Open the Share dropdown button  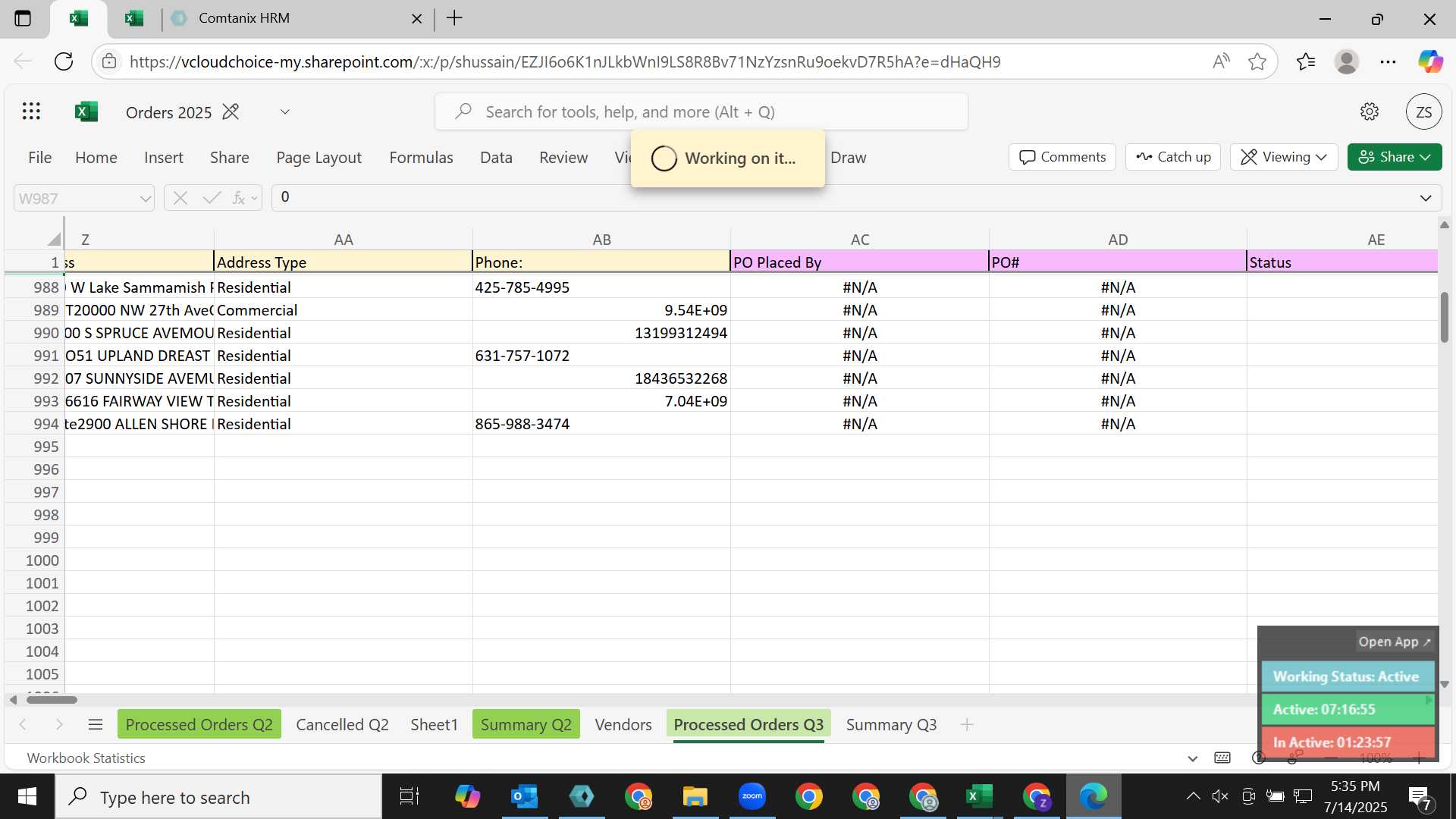coord(1394,157)
